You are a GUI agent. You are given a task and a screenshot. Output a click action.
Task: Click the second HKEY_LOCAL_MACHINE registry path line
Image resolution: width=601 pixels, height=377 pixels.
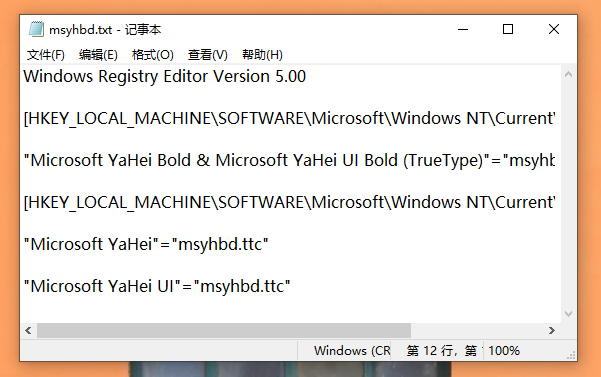coord(289,202)
